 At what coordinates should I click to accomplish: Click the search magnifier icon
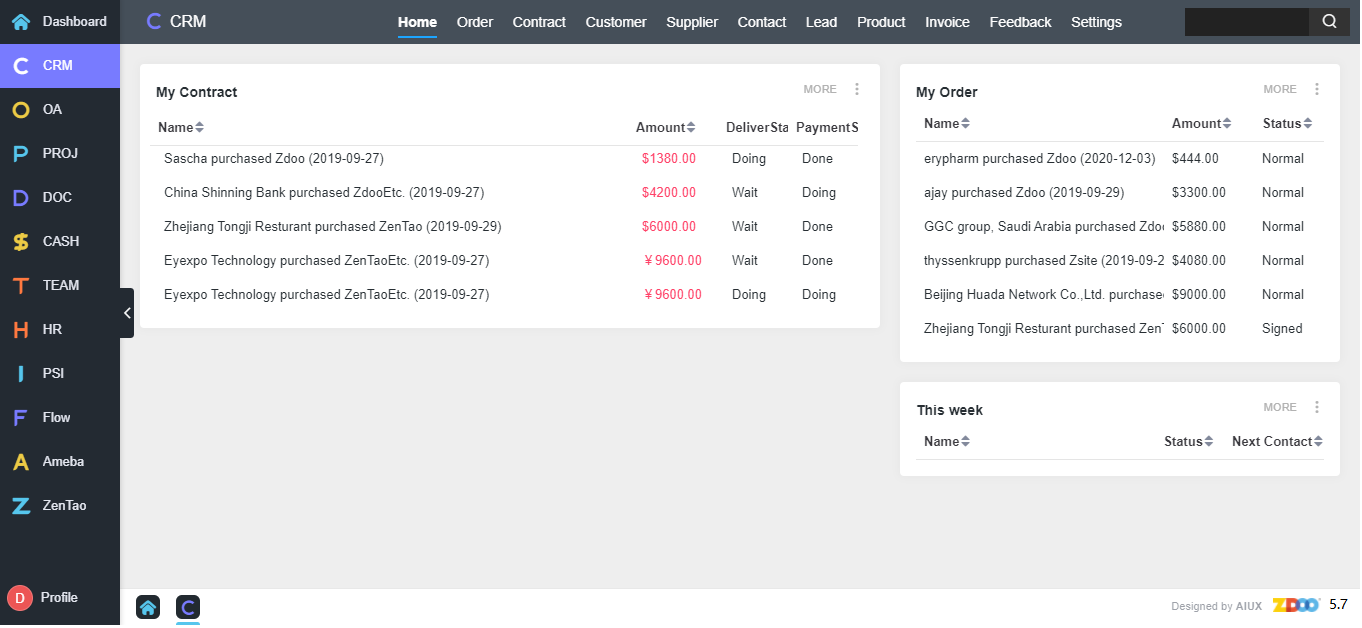pyautogui.click(x=1328, y=21)
